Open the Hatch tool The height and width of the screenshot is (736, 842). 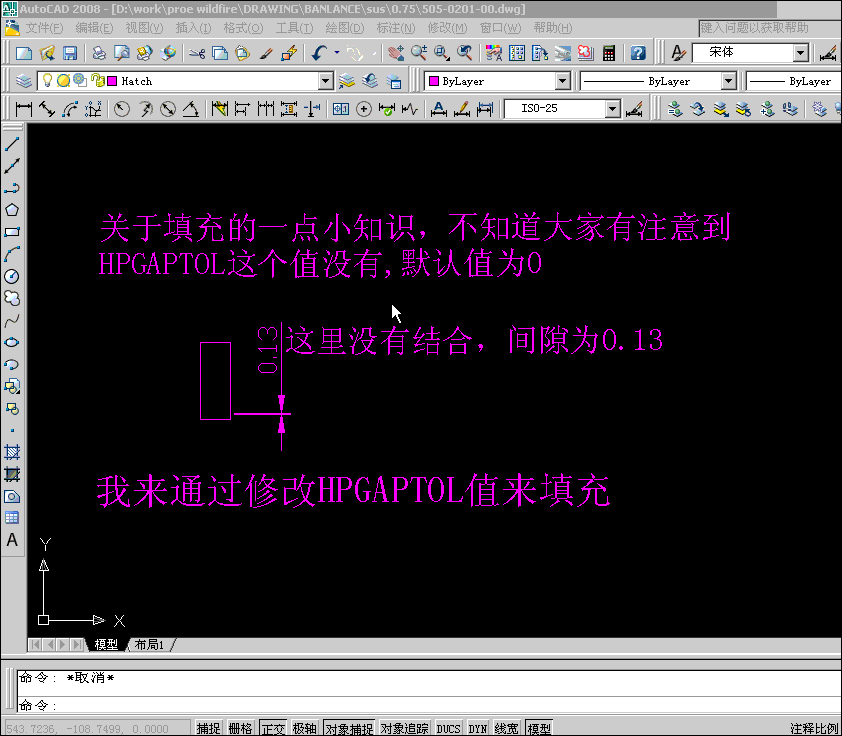pyautogui.click(x=12, y=452)
